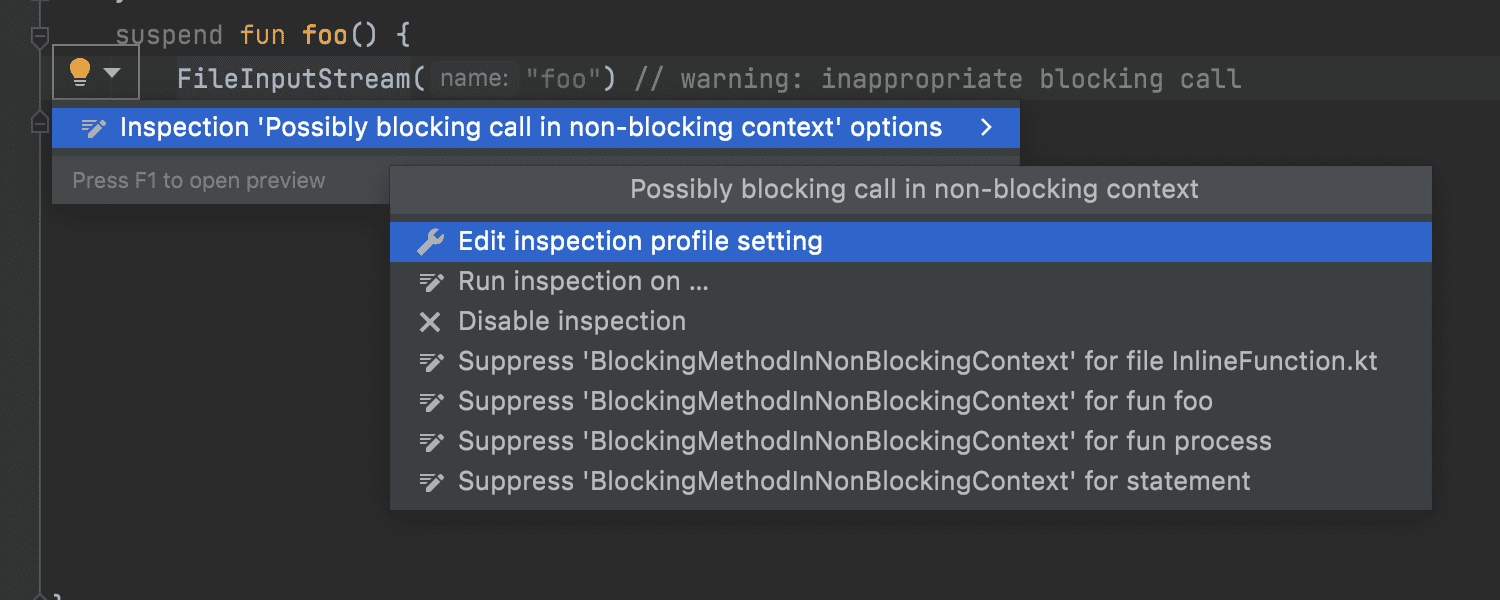The height and width of the screenshot is (600, 1500).
Task: Click the wrench icon for inspection profile setting
Action: (430, 242)
